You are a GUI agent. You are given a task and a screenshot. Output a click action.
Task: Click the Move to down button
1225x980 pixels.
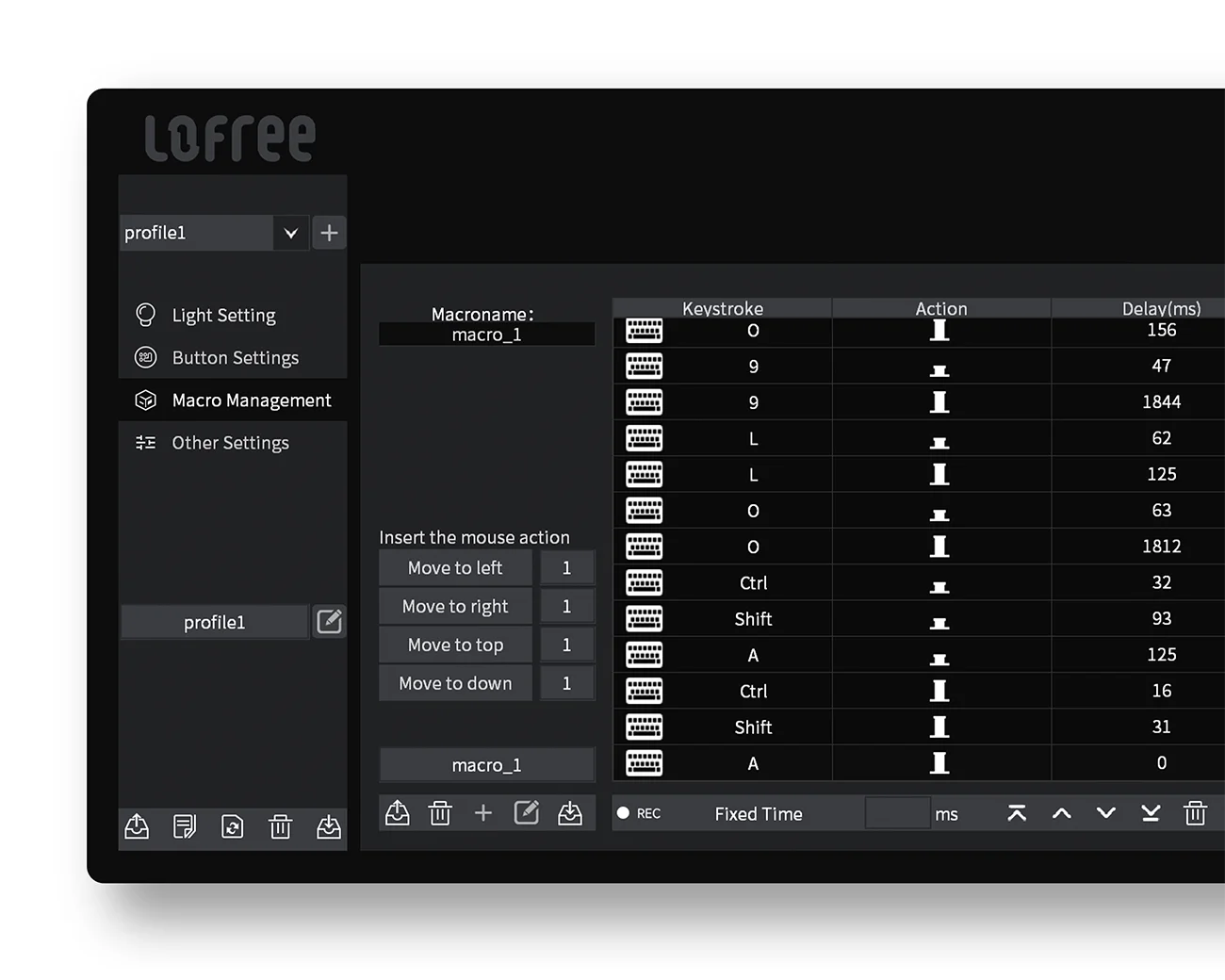[455, 683]
